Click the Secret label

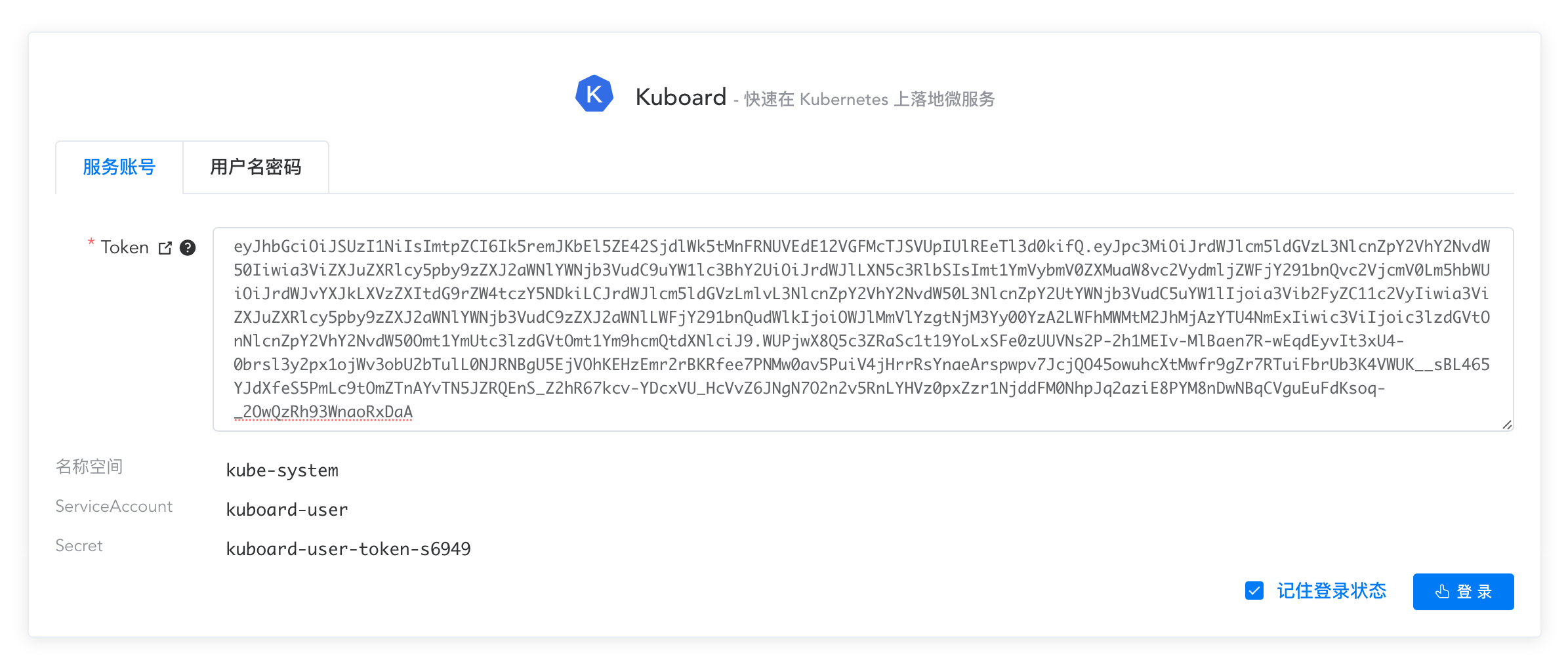point(78,545)
